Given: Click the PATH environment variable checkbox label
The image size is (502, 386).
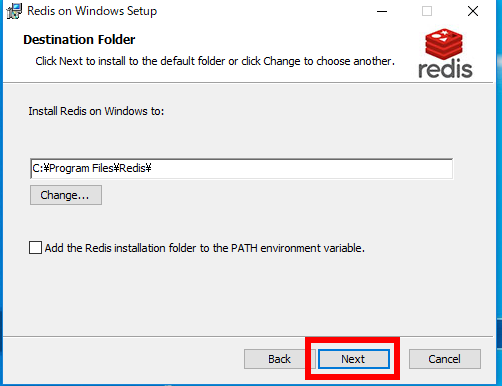Looking at the screenshot, I should [x=205, y=248].
